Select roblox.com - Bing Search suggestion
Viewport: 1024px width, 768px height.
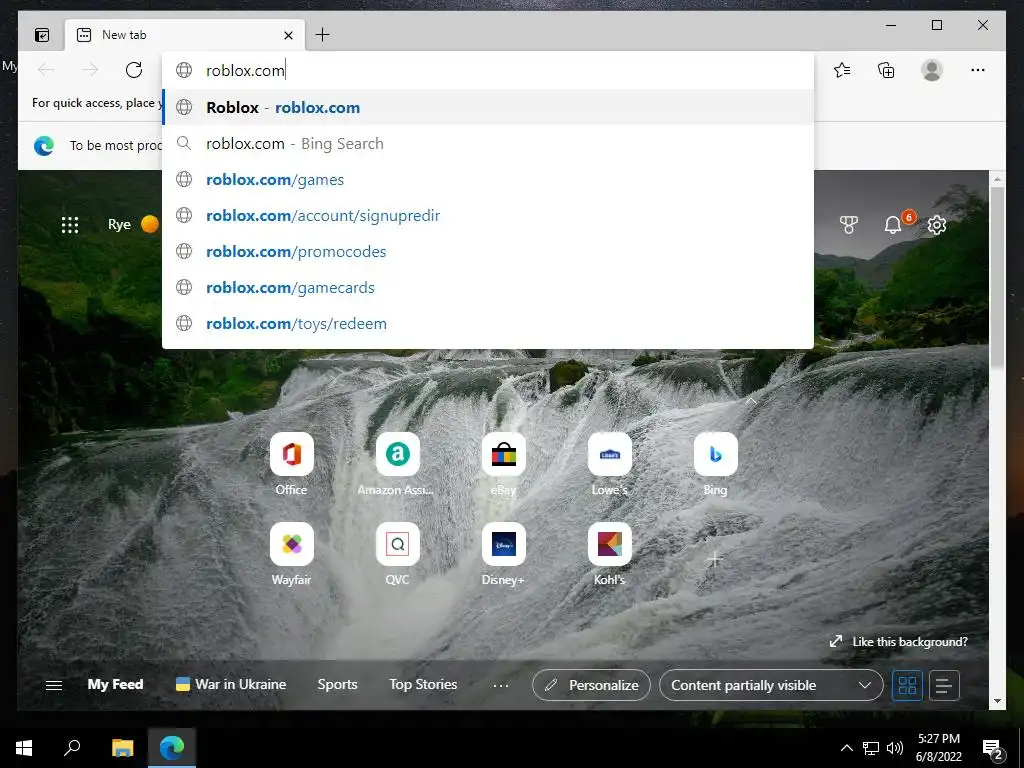pos(488,144)
